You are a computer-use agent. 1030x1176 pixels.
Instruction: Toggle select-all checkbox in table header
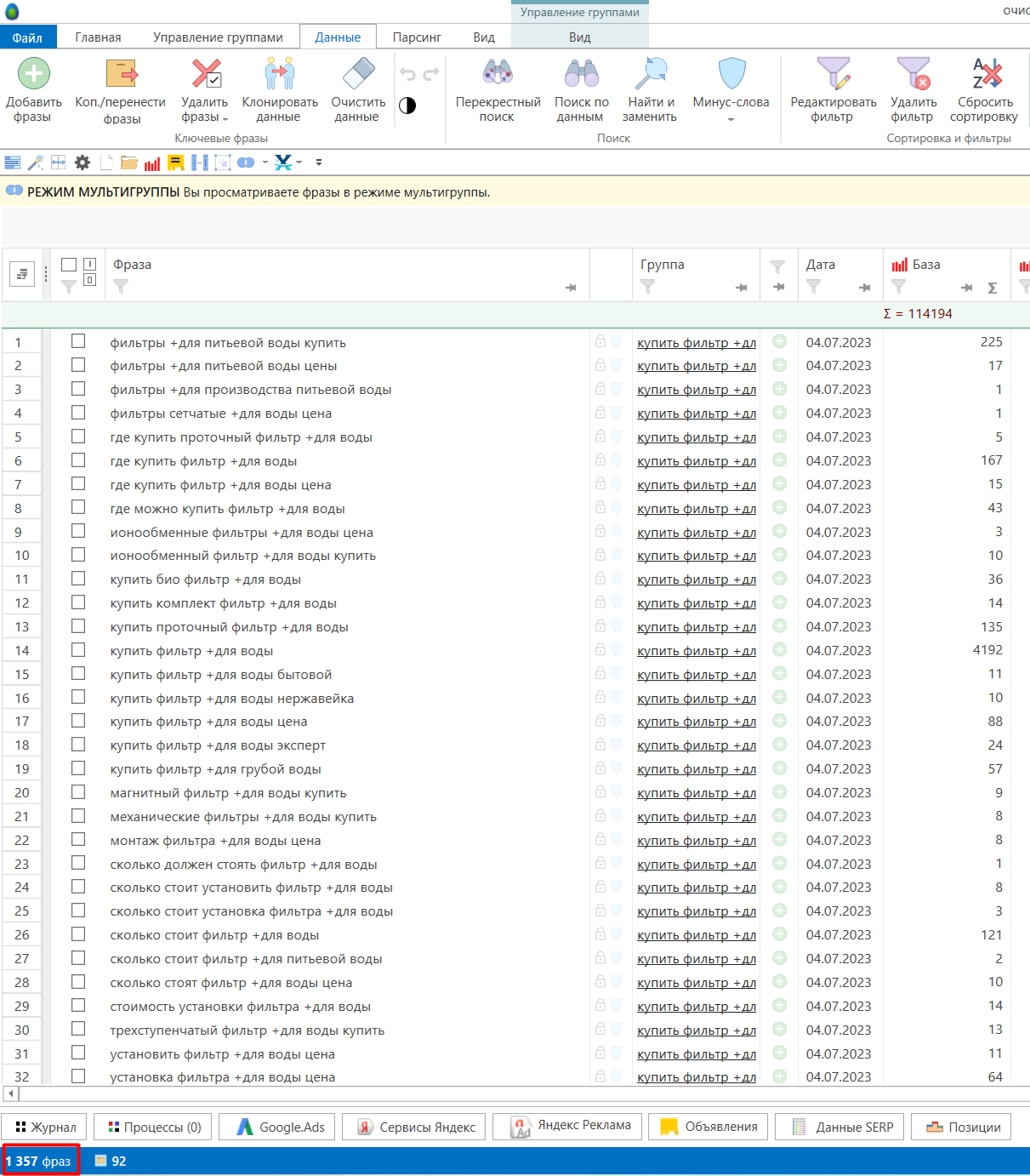[69, 265]
